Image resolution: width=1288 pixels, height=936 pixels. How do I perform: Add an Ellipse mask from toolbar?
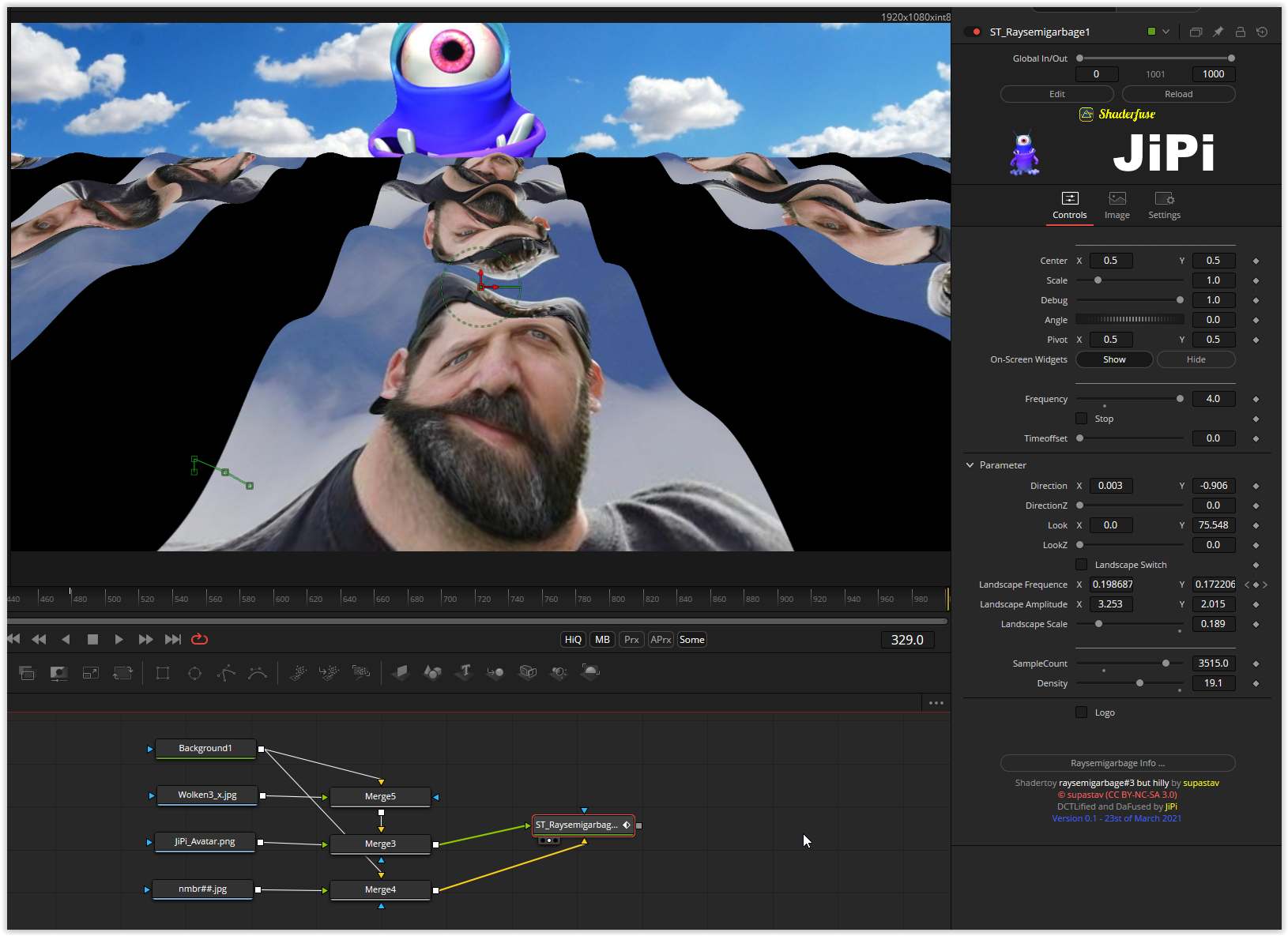pos(194,673)
